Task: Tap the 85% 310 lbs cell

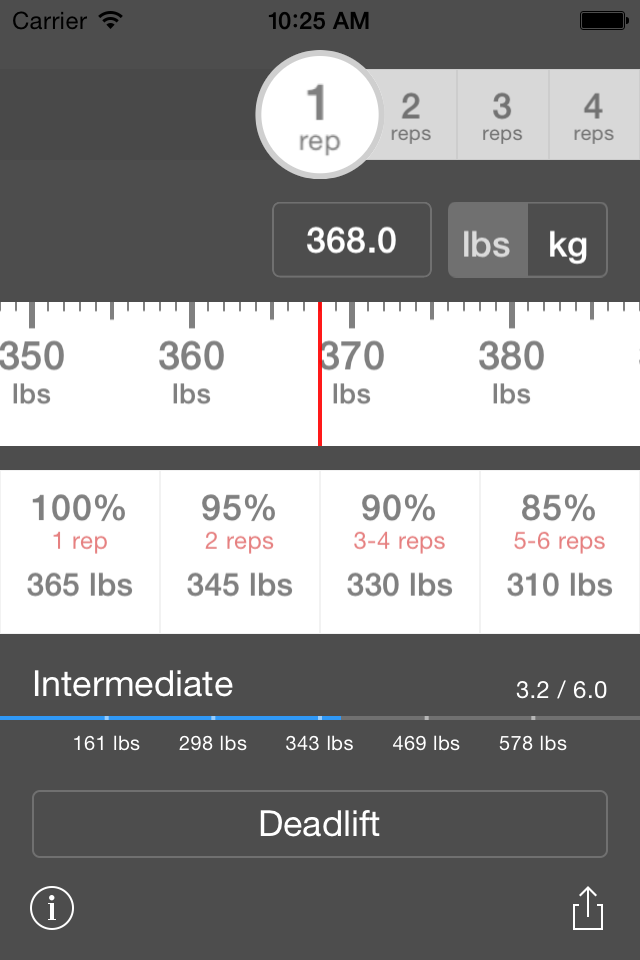Action: tap(560, 552)
